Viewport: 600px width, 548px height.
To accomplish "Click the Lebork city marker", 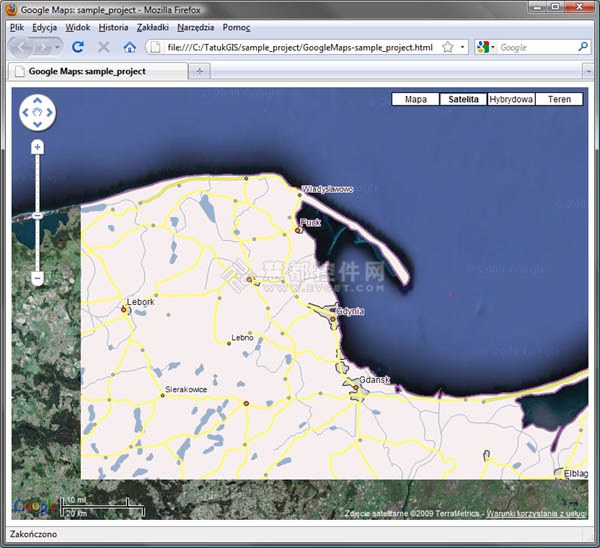I will 124,309.
